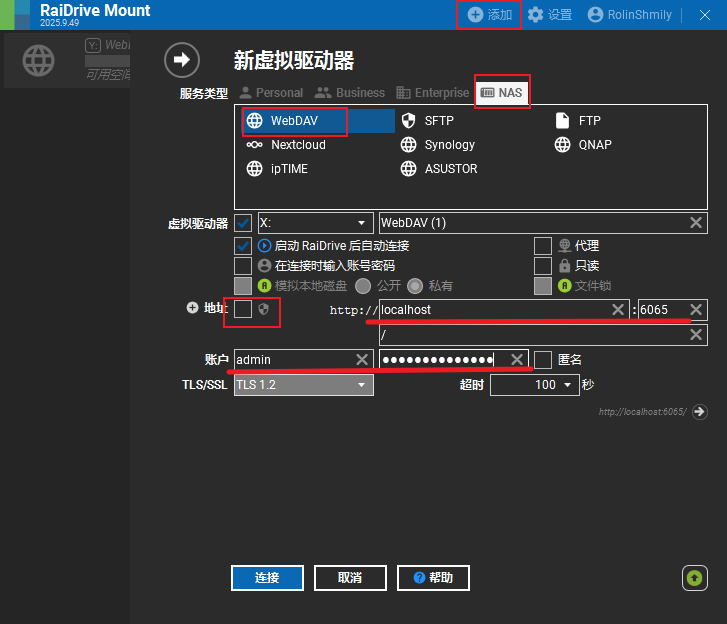
Task: Pick ASUSTOR service
Action: [x=439, y=169]
